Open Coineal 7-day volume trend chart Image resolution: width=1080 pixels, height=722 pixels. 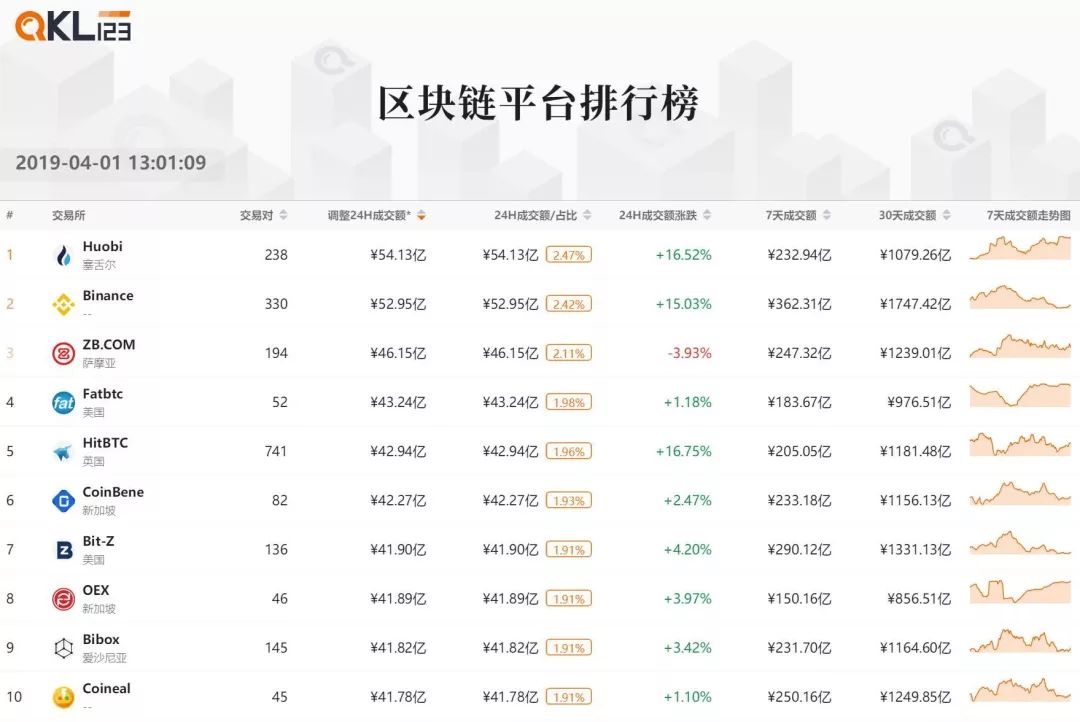(x=1020, y=690)
